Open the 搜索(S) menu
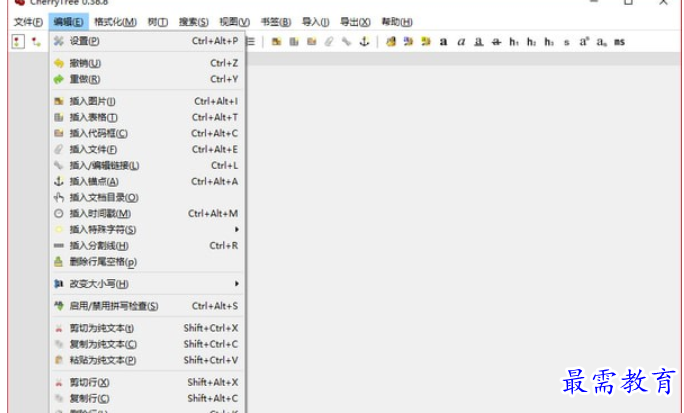Screen dimensions: 684x413 pos(193,22)
